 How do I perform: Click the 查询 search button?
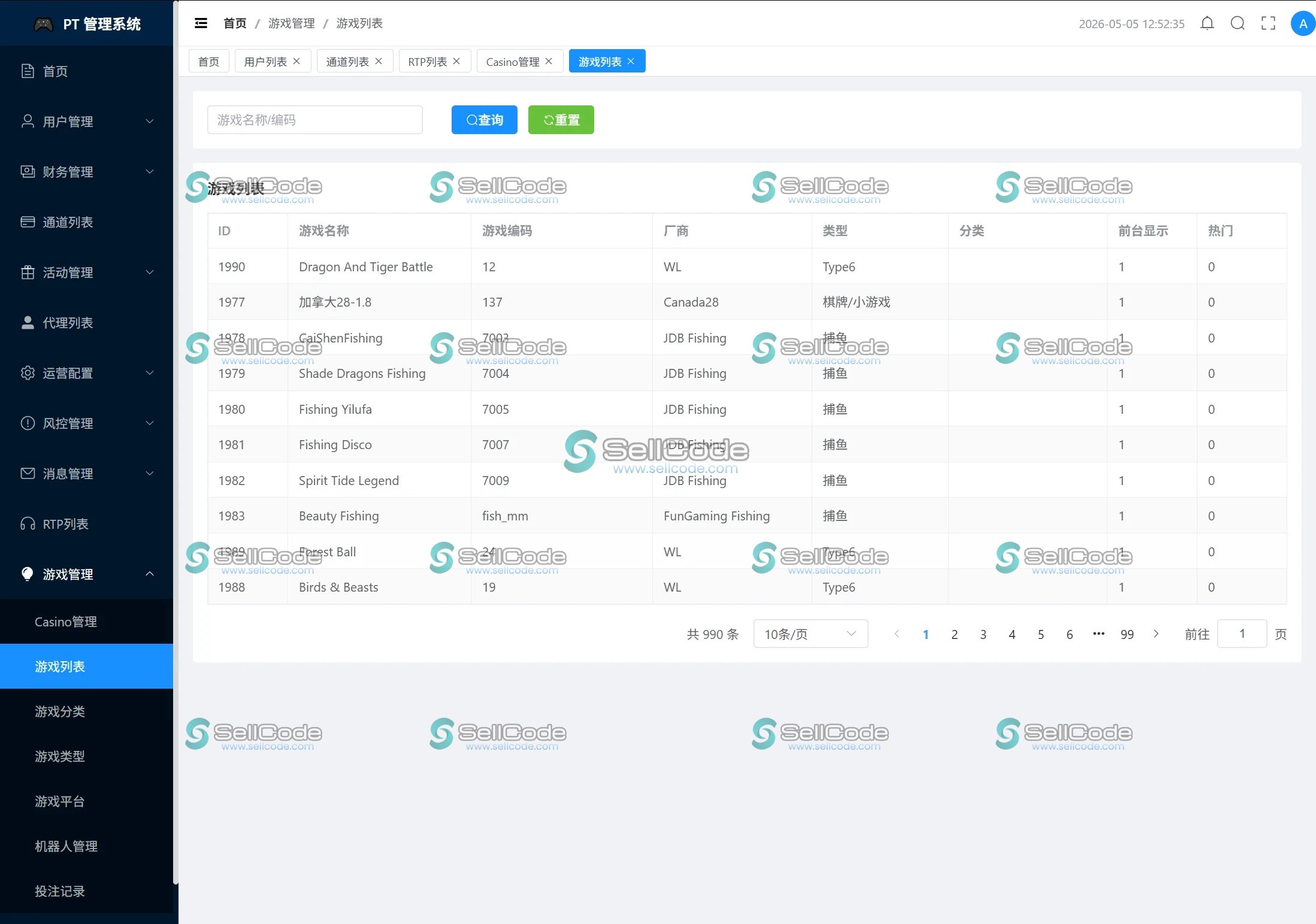(x=484, y=120)
